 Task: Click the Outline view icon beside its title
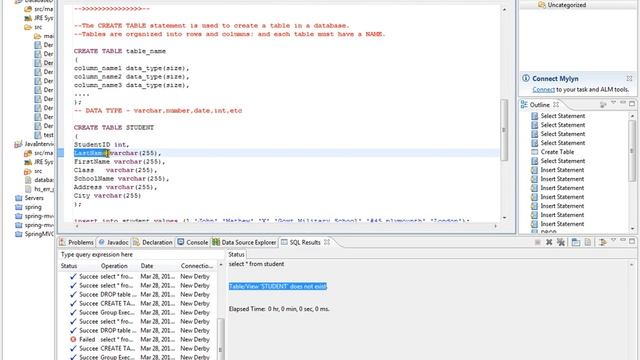tap(524, 105)
